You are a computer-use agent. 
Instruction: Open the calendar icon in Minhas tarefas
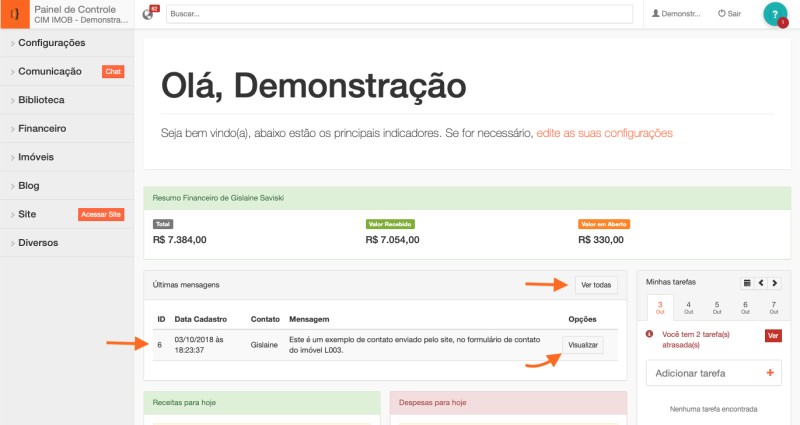[746, 283]
